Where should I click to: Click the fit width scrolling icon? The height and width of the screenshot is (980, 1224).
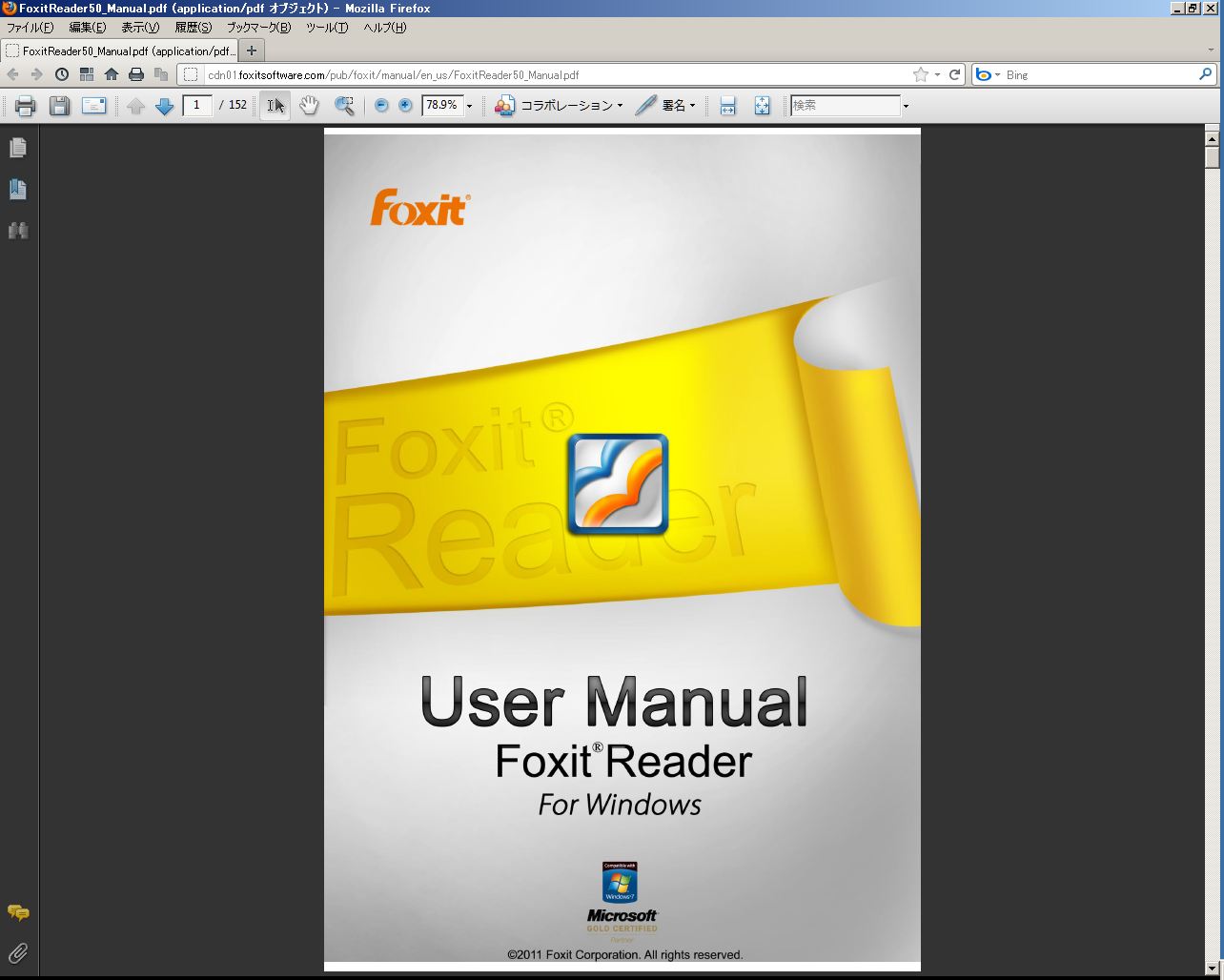(x=728, y=106)
